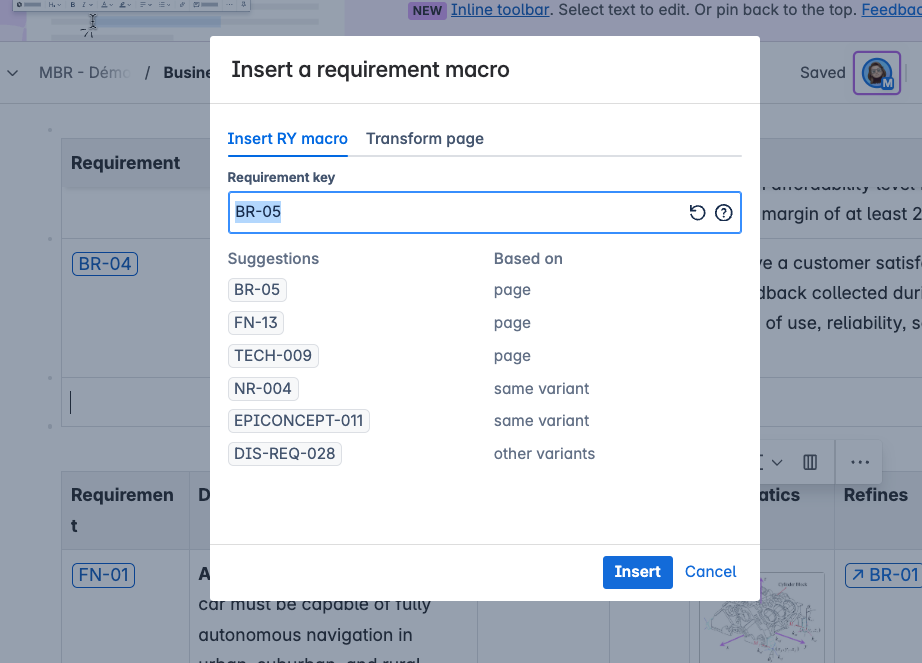The width and height of the screenshot is (922, 663).
Task: Choose the FN-13 suggestion
Action: pyautogui.click(x=256, y=323)
